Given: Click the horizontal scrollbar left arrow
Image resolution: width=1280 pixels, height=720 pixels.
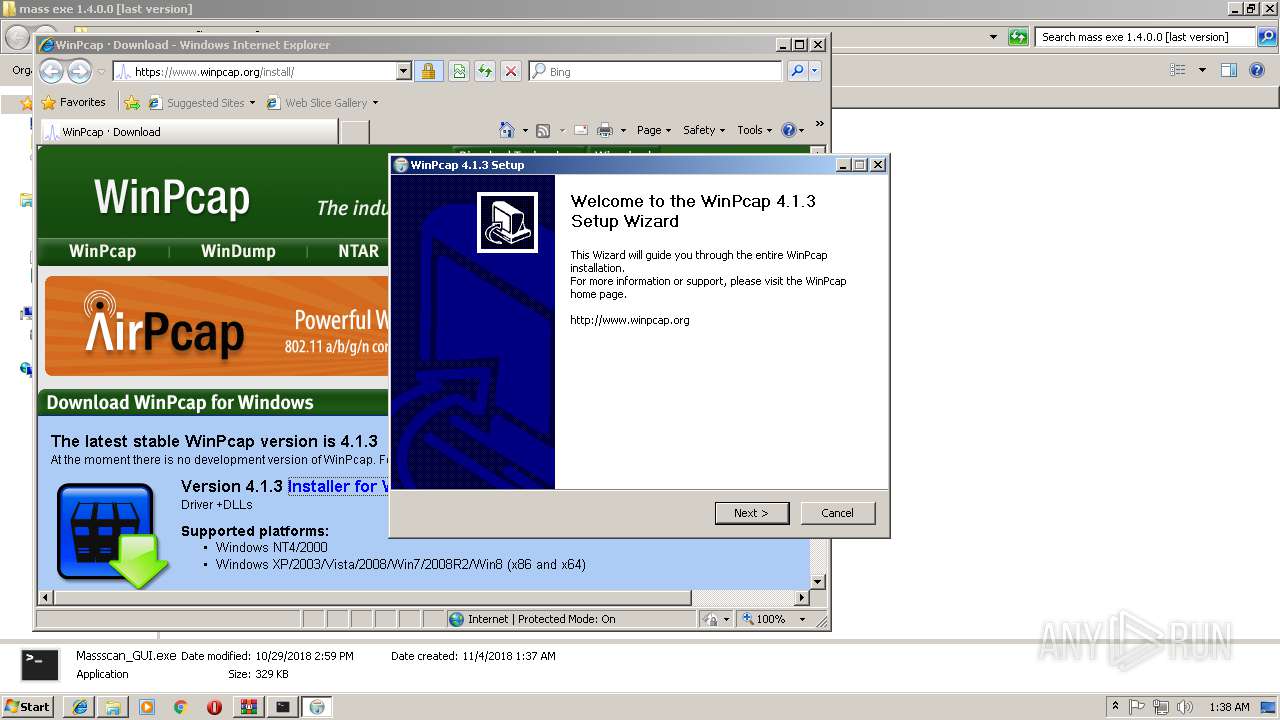Looking at the screenshot, I should (45, 598).
